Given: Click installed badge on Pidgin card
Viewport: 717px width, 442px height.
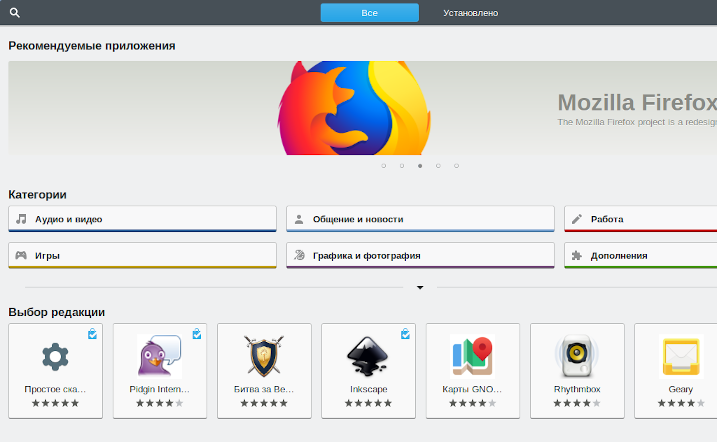Looking at the screenshot, I should tap(197, 334).
